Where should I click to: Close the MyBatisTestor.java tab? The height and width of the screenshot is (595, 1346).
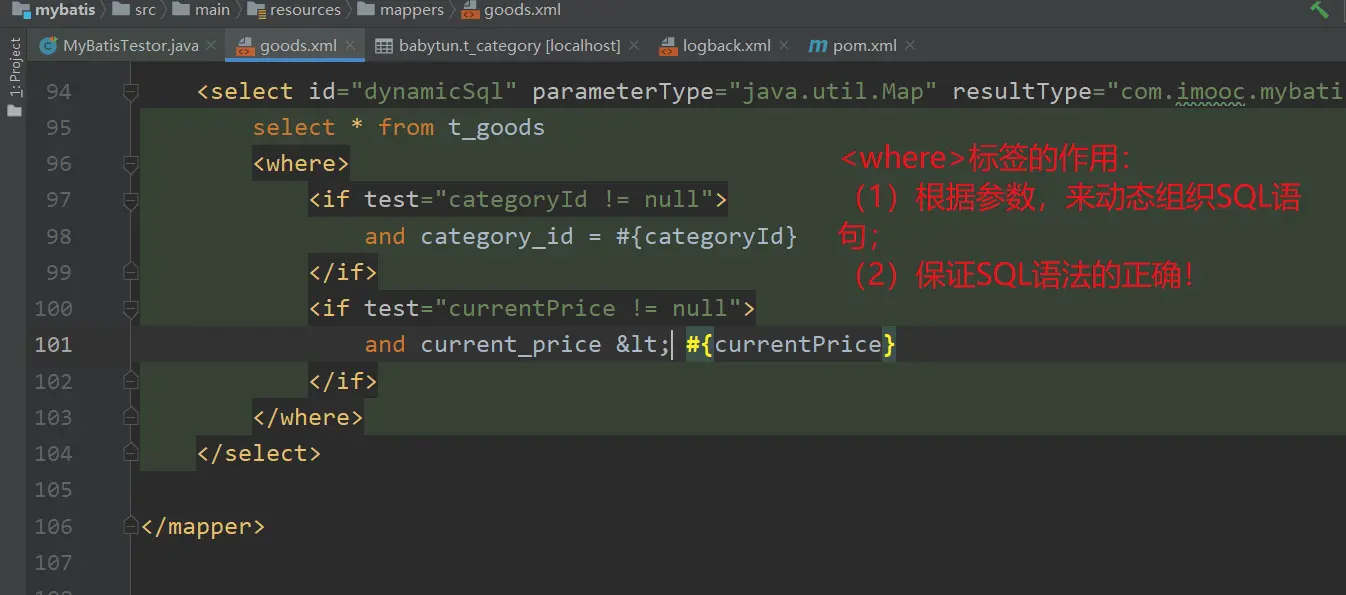211,46
